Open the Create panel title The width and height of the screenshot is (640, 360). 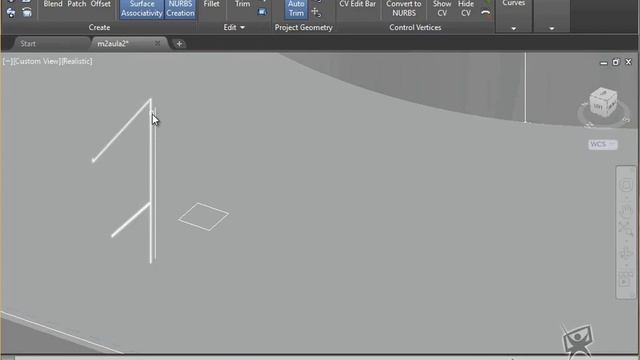tap(99, 27)
